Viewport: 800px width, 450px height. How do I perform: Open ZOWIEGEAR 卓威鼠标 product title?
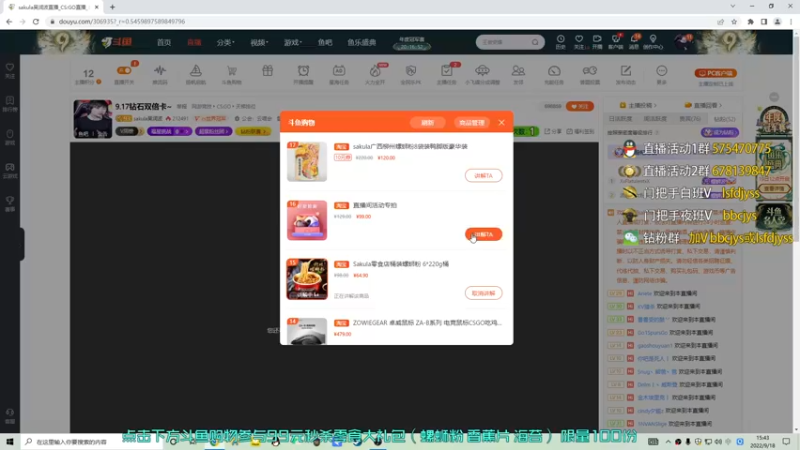click(427, 322)
